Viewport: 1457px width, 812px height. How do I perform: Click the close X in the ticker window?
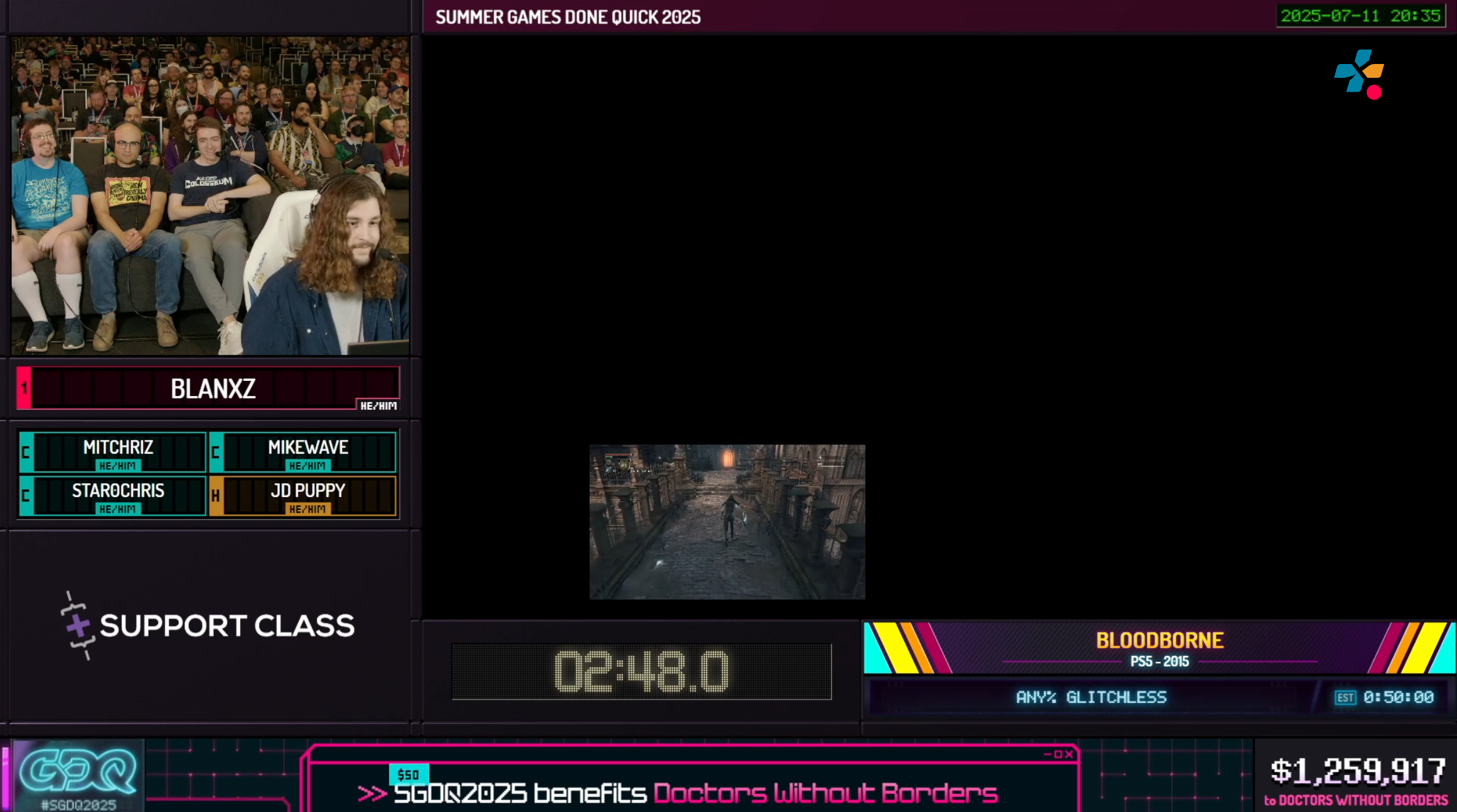tap(1069, 754)
